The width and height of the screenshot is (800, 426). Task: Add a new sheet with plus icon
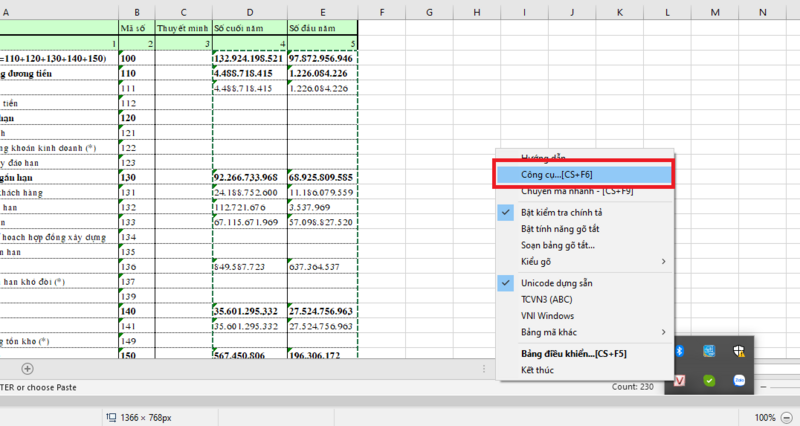point(27,369)
